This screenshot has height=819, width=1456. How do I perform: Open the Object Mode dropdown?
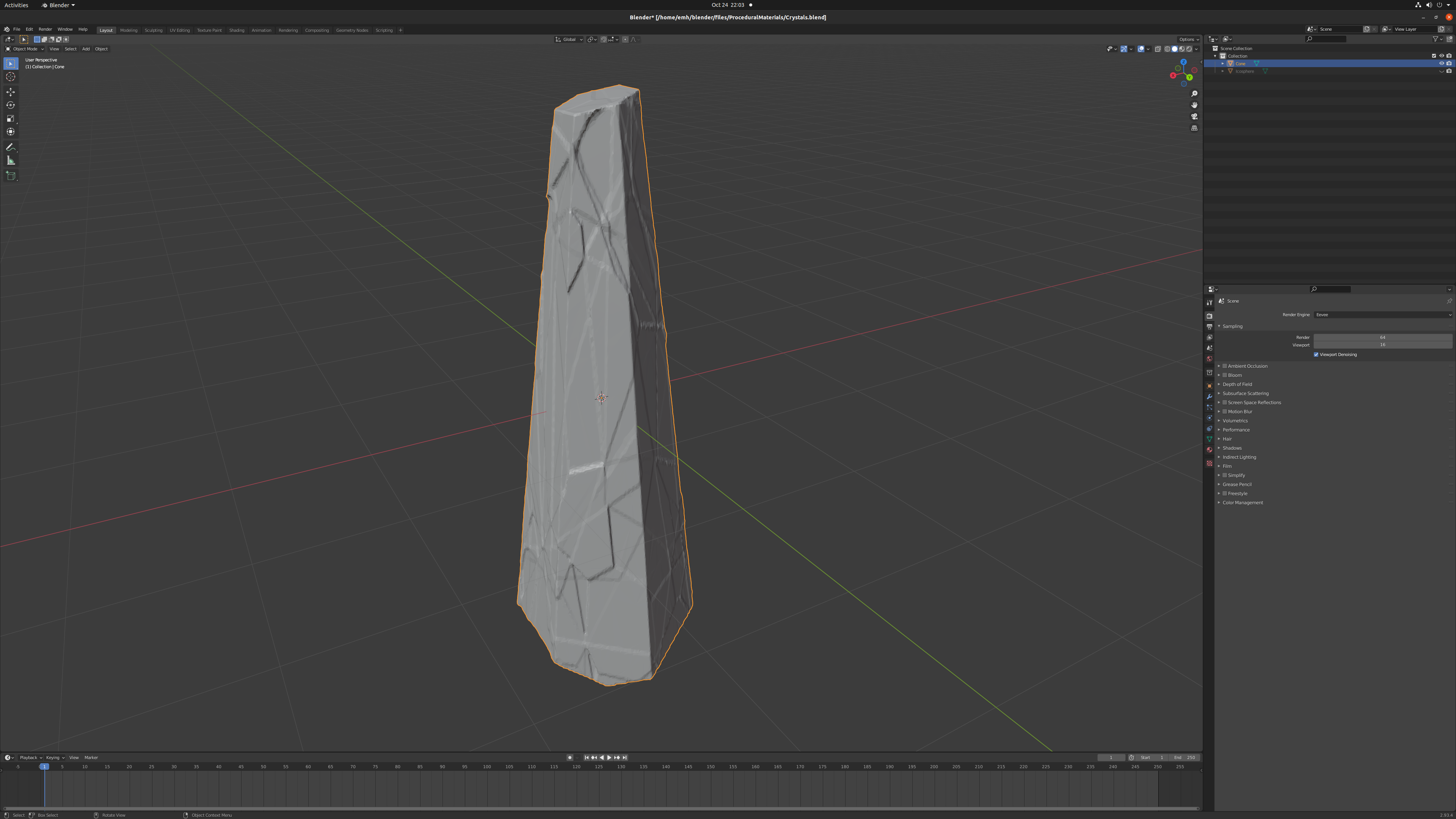click(x=24, y=49)
